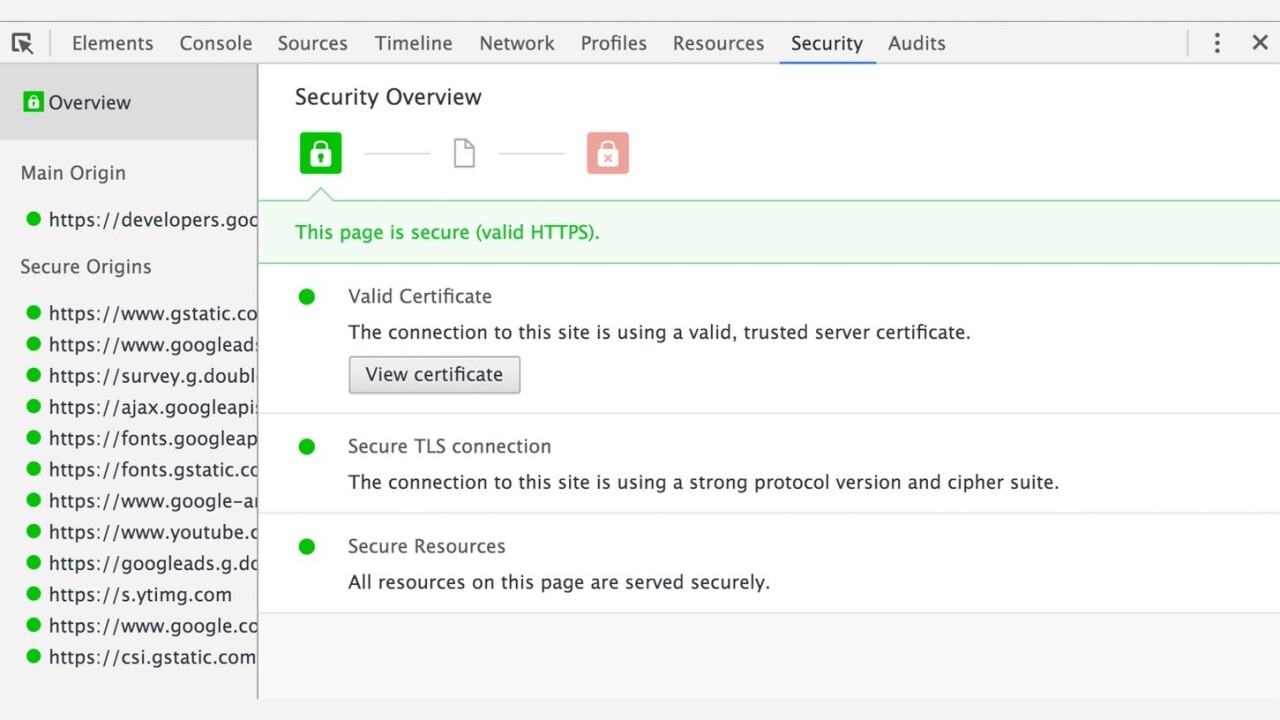The width and height of the screenshot is (1280, 720).
Task: Switch to the Resources tab
Action: point(718,43)
